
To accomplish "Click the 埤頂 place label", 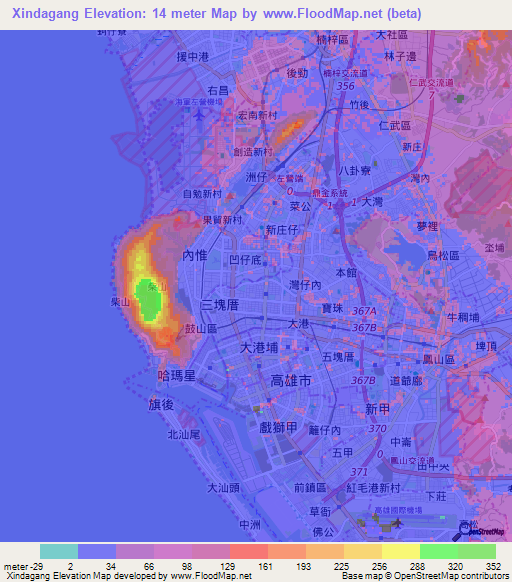I will (486, 346).
